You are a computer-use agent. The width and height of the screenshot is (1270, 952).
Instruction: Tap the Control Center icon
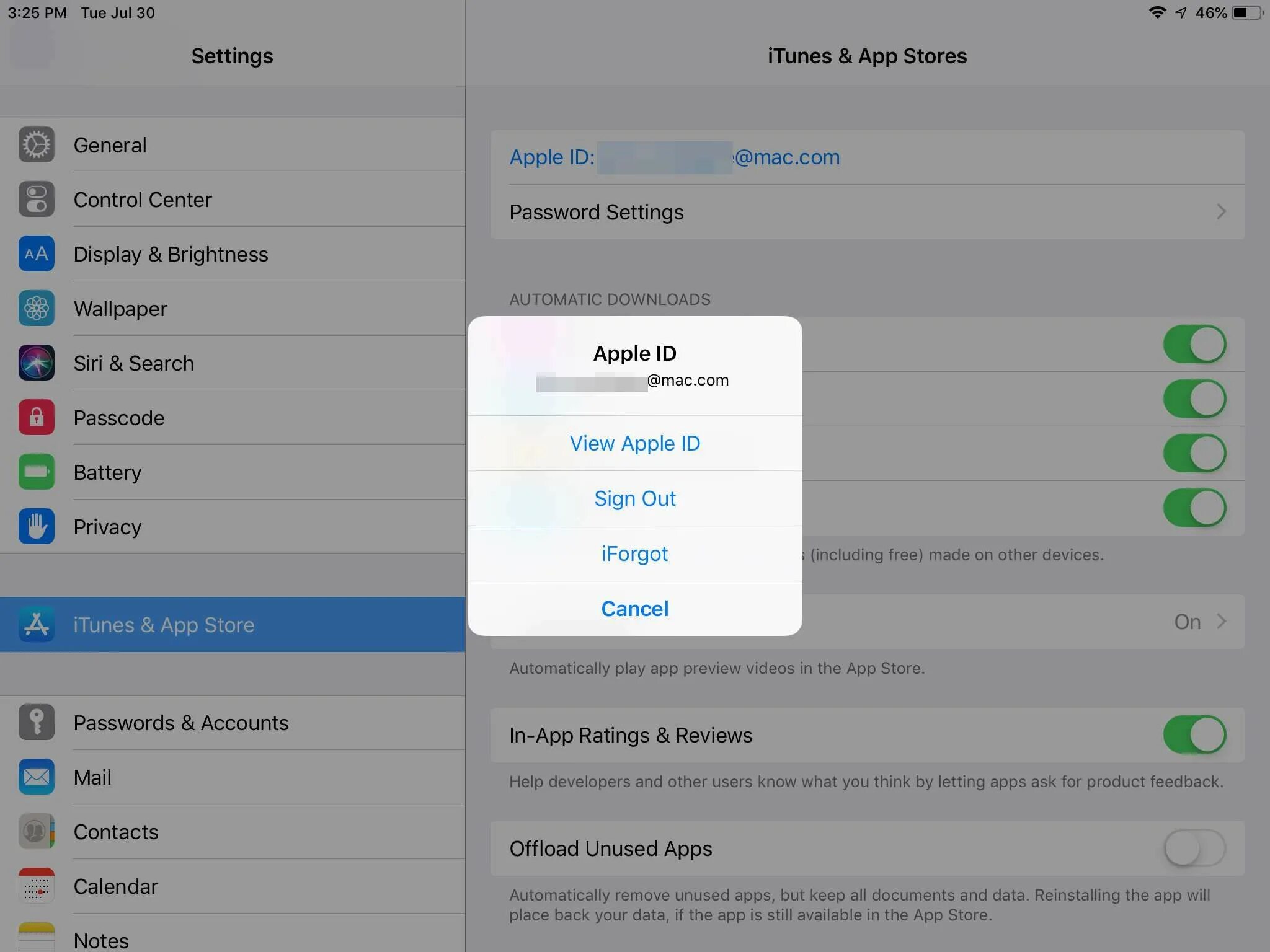pos(36,200)
